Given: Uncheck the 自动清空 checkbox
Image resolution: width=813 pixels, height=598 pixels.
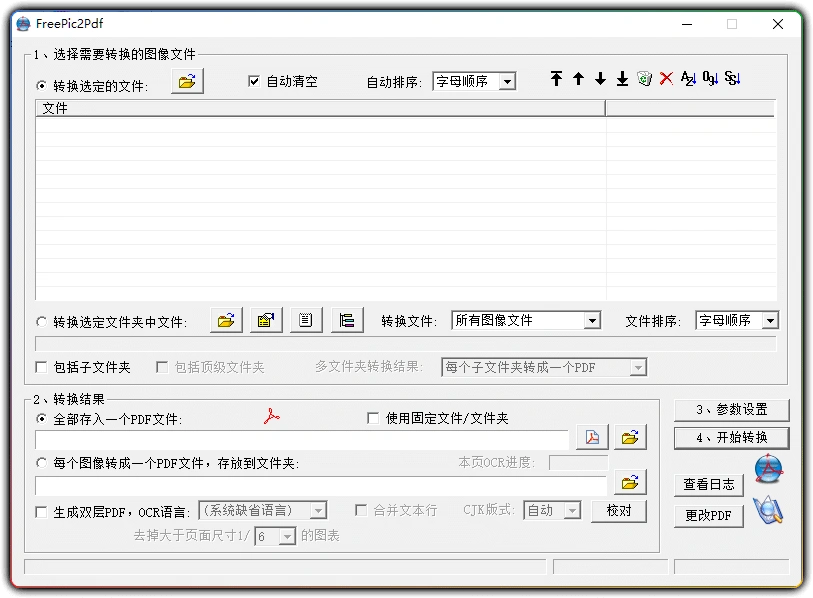Looking at the screenshot, I should tap(255, 82).
